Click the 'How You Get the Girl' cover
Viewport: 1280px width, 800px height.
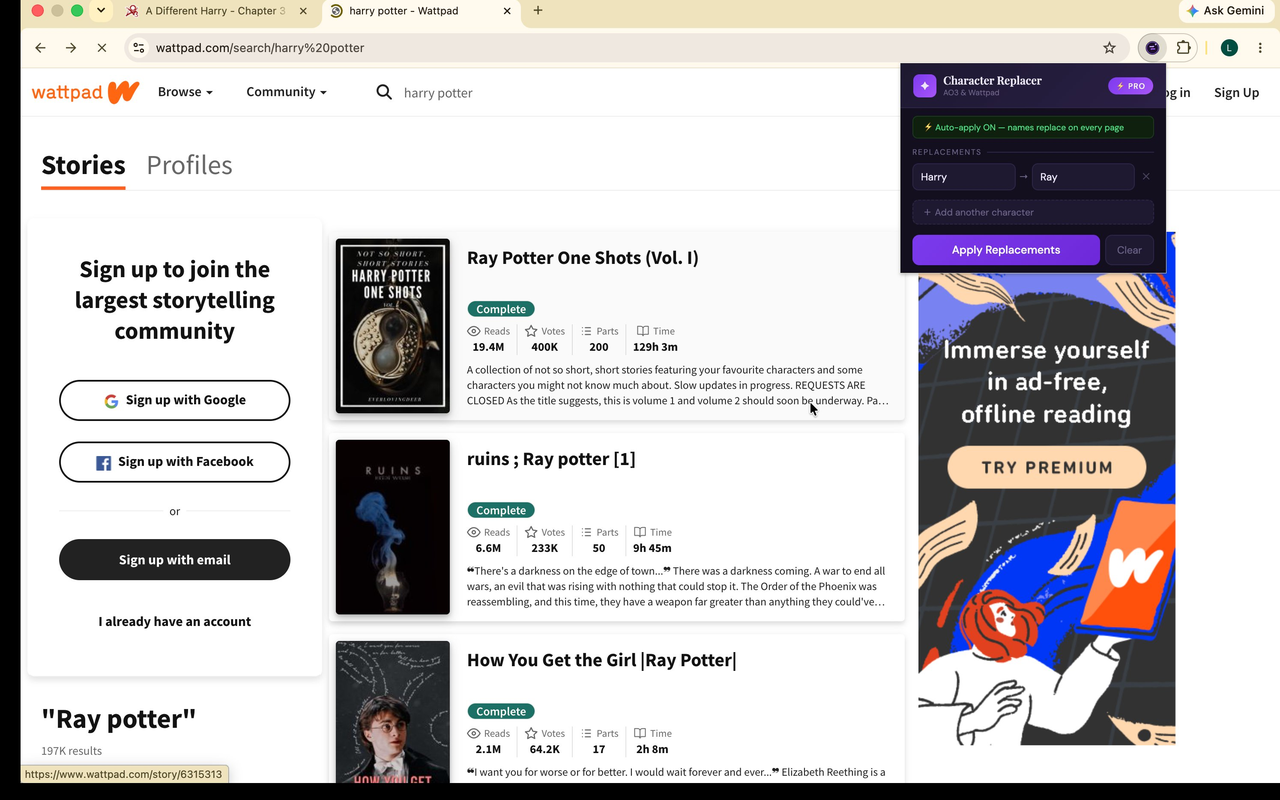click(393, 712)
